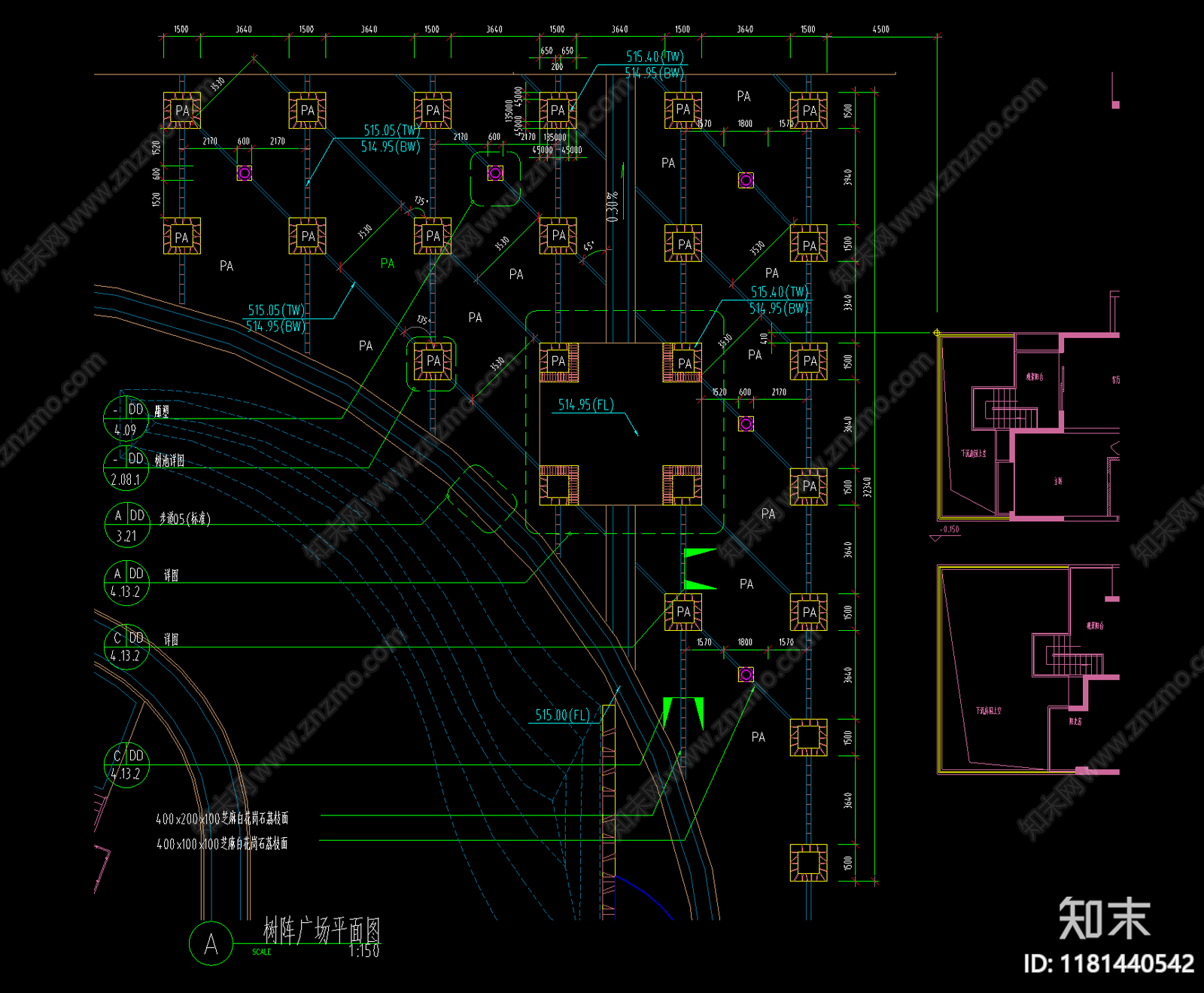The image size is (1204, 993).
Task: Click the 515.00(FL) elevation label
Action: [x=562, y=715]
